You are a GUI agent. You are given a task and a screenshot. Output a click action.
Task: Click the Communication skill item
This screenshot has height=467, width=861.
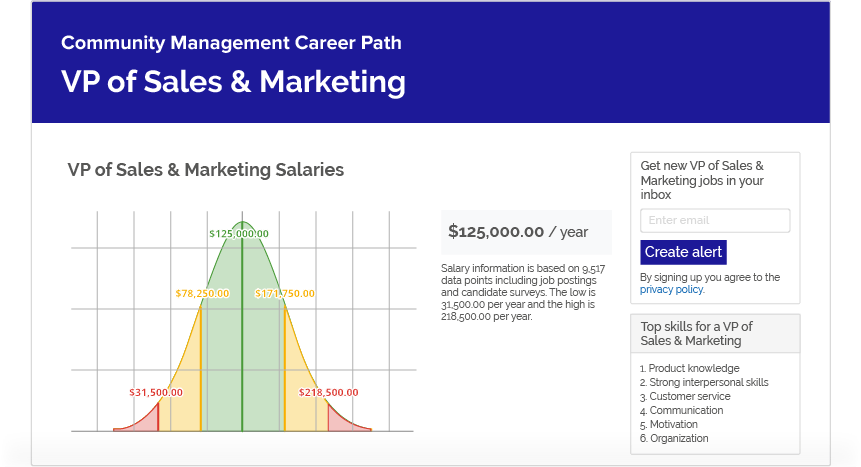coord(685,411)
